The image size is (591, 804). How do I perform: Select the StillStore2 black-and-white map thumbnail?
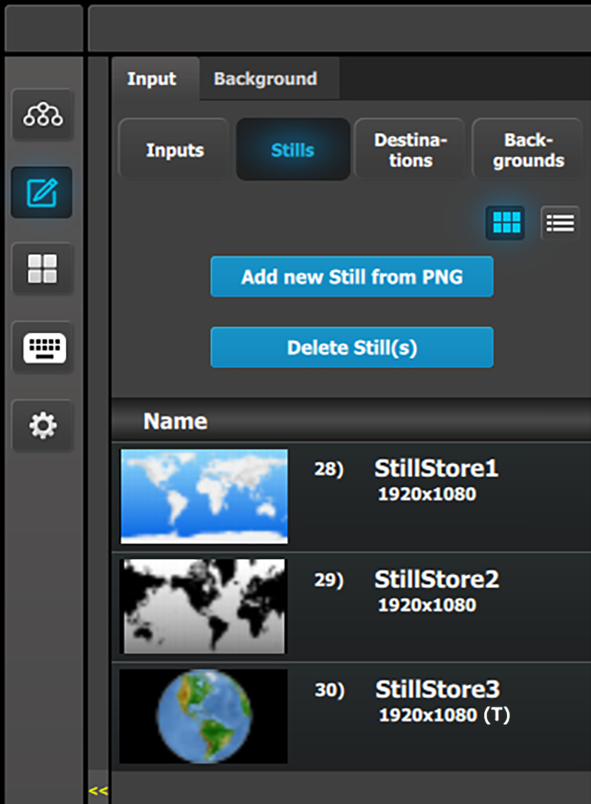[204, 607]
